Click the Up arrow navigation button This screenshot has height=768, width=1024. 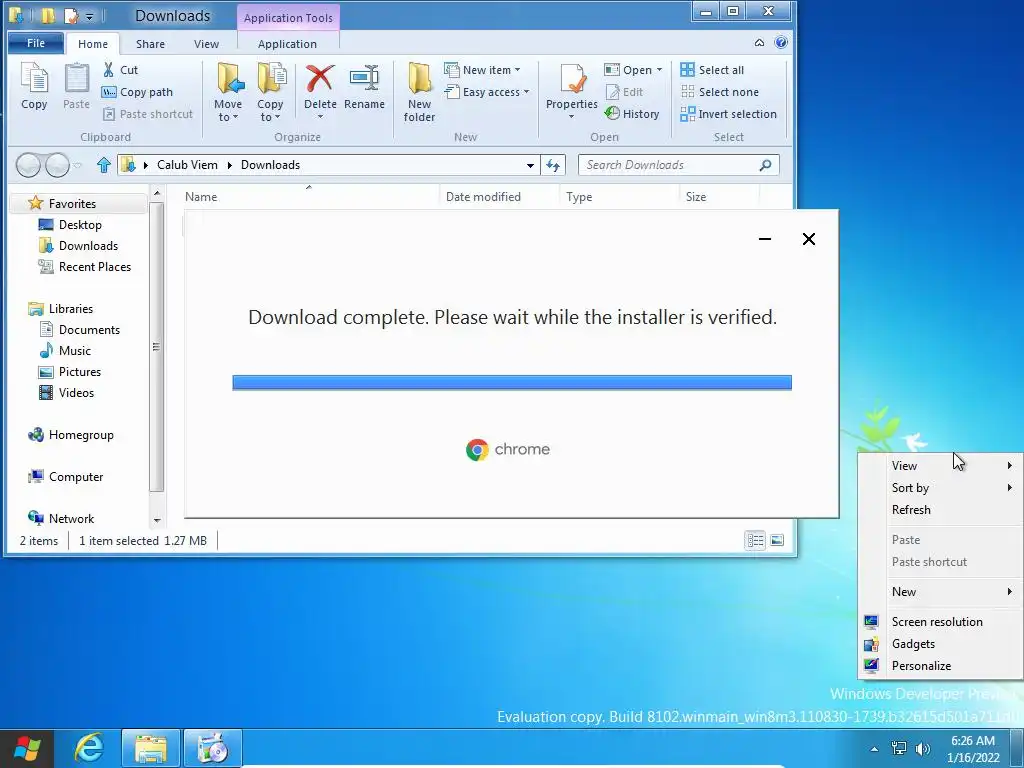pos(103,165)
